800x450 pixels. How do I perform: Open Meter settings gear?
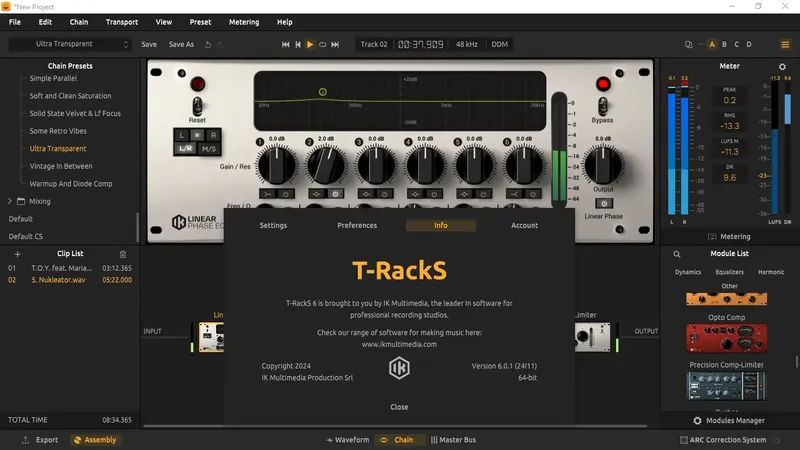click(x=782, y=66)
